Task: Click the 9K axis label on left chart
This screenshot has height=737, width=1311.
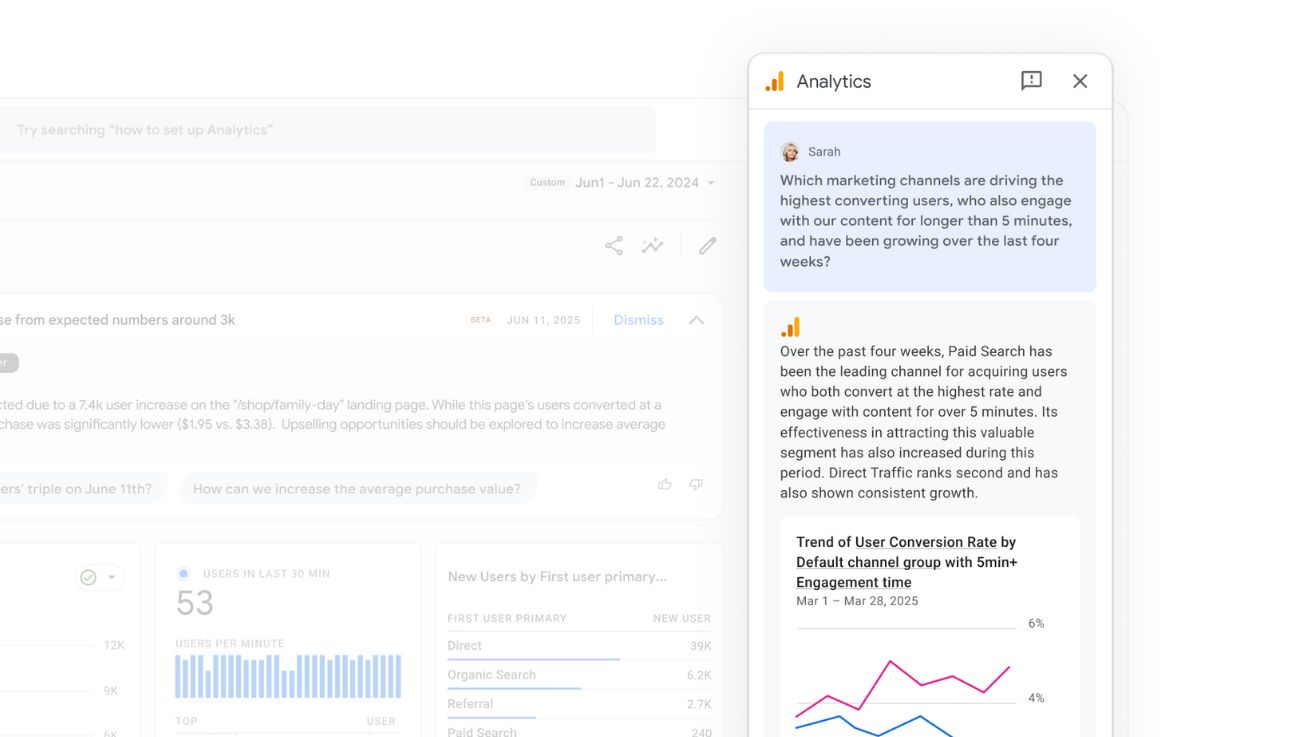Action: [x=110, y=691]
